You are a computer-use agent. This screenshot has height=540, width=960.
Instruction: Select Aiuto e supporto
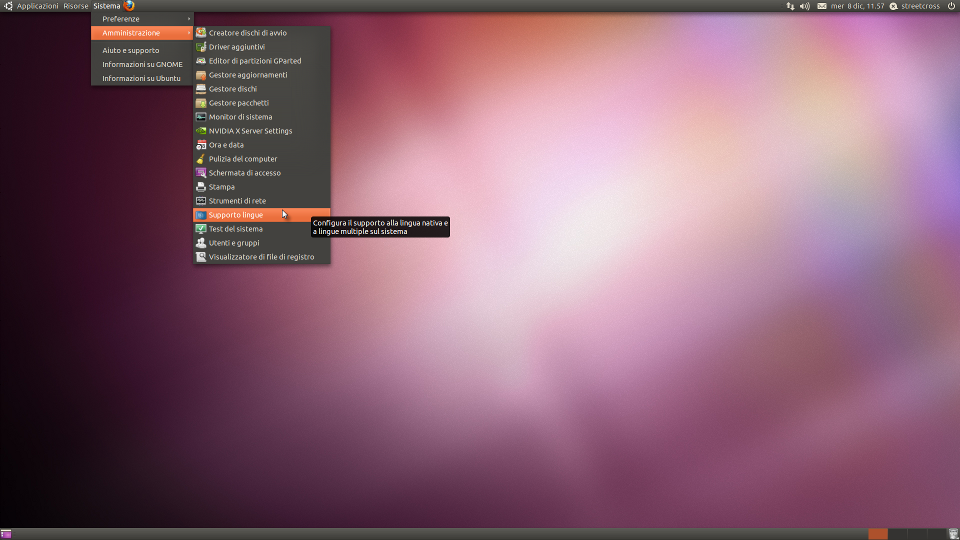130,50
